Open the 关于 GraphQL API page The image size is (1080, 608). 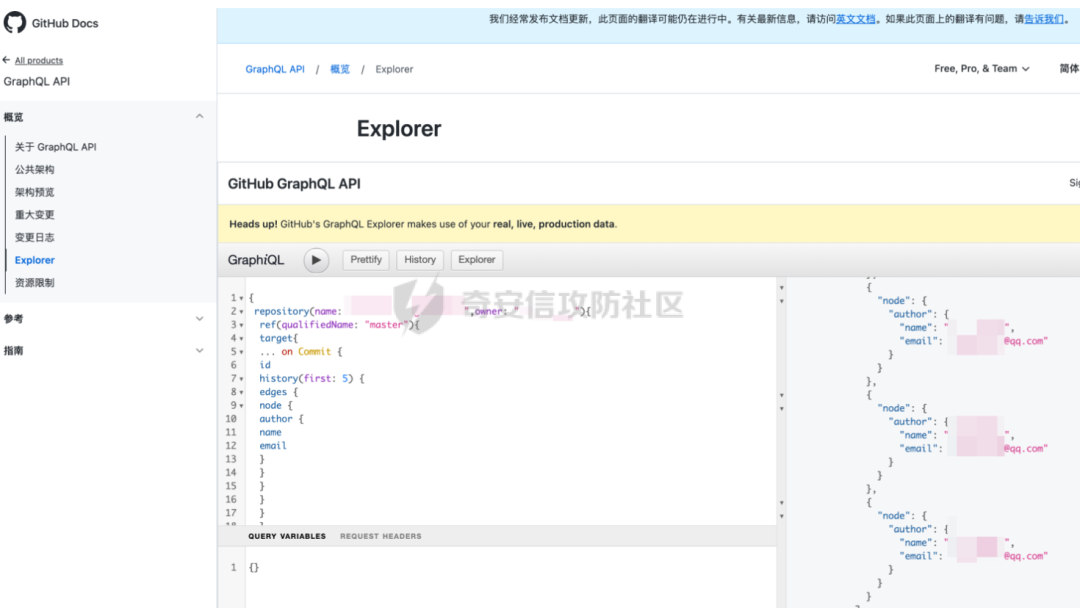56,147
